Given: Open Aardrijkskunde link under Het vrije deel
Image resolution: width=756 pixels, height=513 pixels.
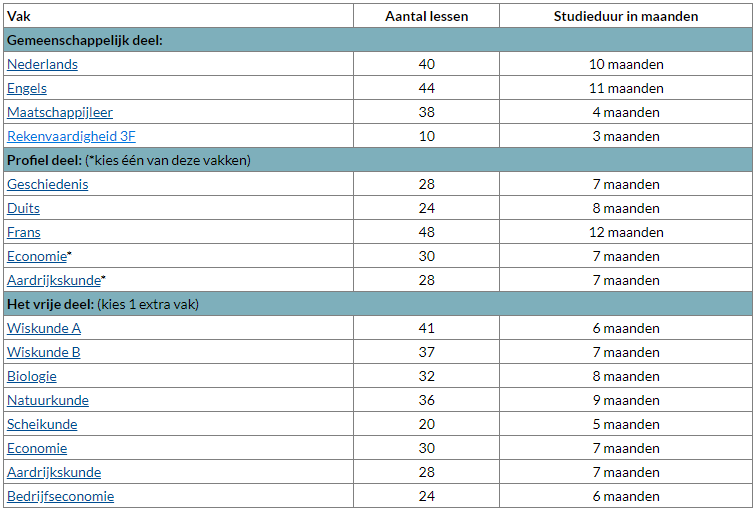Looking at the screenshot, I should [54, 472].
